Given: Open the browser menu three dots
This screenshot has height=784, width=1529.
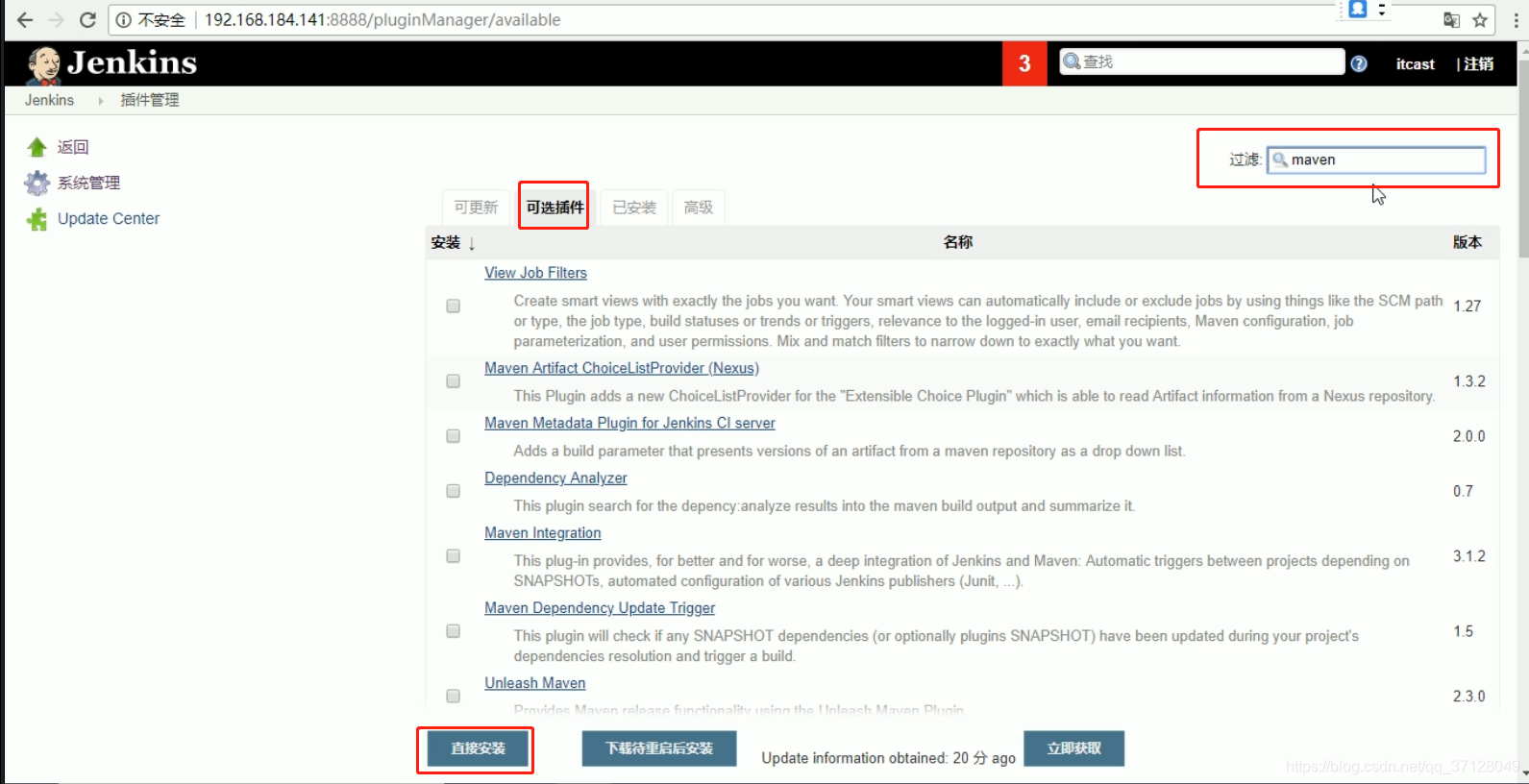Looking at the screenshot, I should [x=1517, y=20].
